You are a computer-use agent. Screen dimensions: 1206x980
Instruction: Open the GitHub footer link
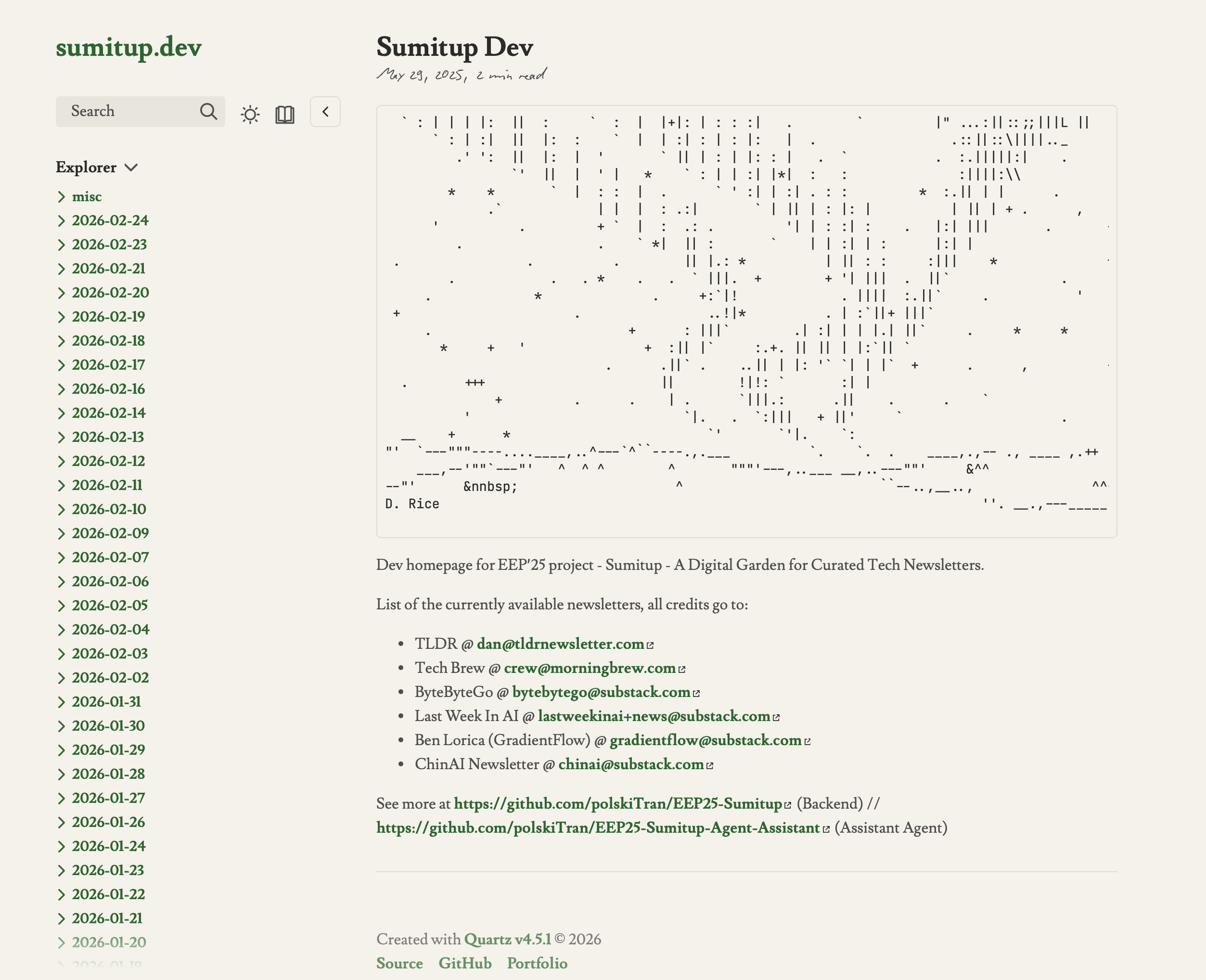click(x=465, y=963)
